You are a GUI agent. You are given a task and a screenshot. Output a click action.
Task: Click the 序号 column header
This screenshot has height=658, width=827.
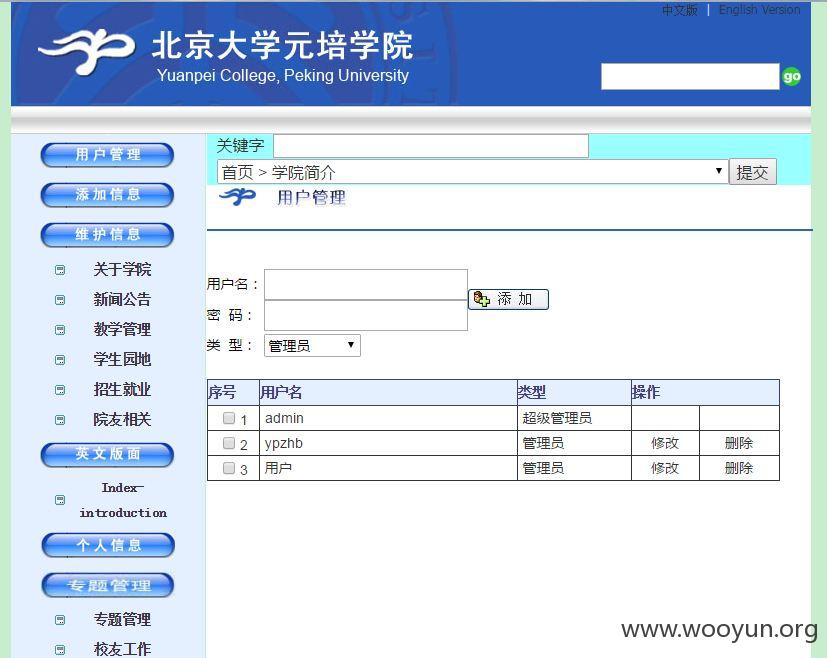coord(233,392)
